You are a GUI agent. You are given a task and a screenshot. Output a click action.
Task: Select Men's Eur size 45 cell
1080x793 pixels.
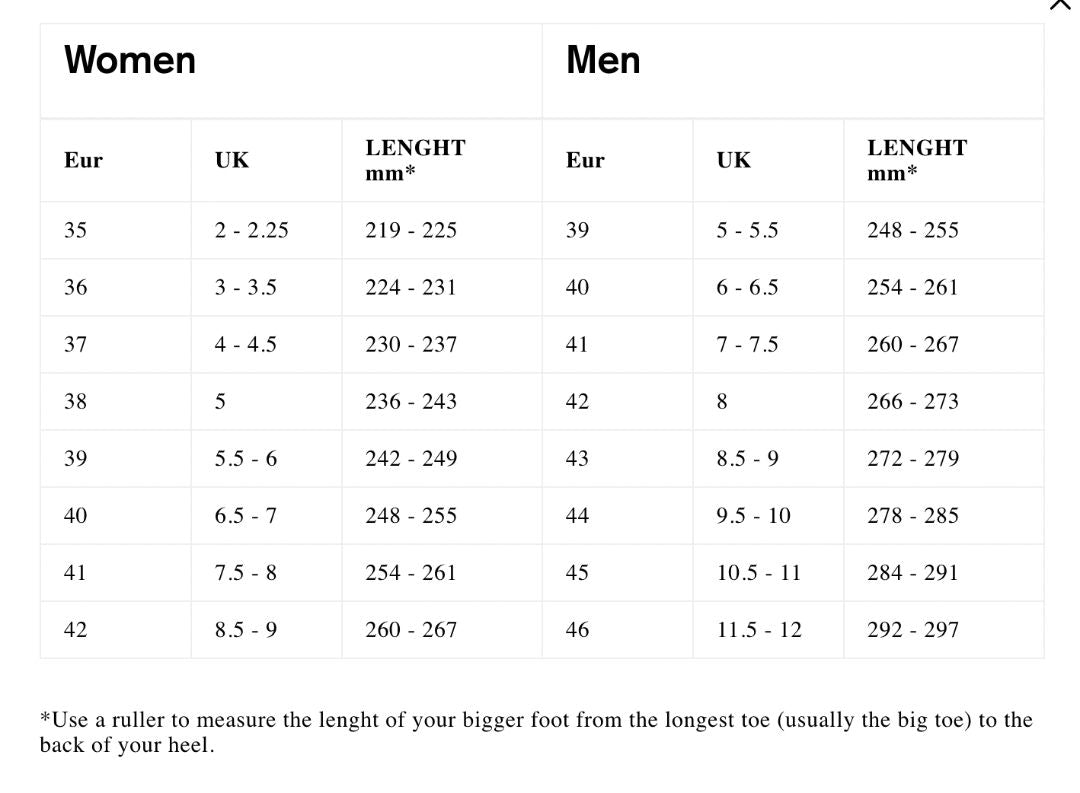pyautogui.click(x=577, y=572)
